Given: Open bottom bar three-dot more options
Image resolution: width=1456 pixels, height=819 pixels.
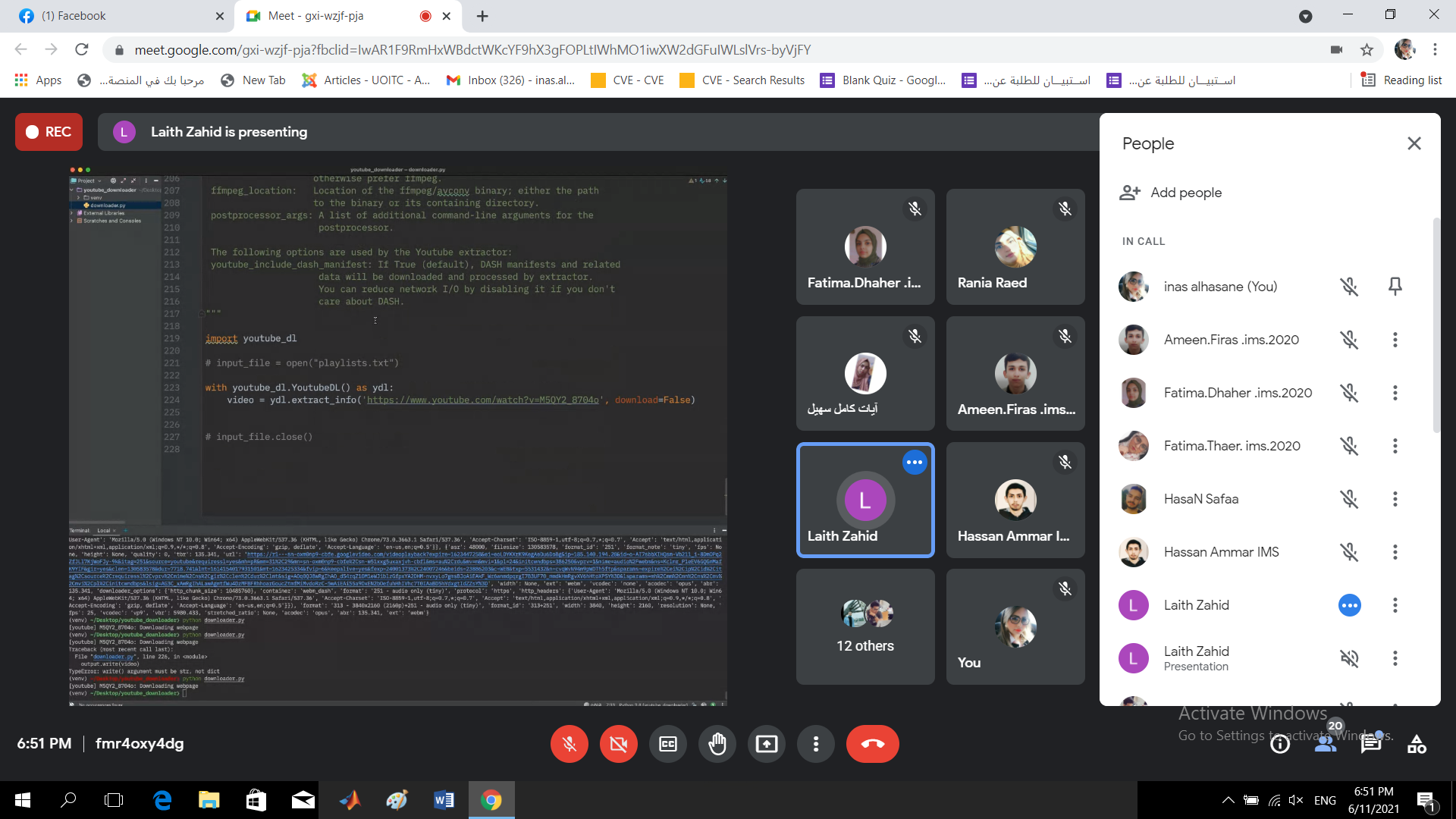Looking at the screenshot, I should coord(815,744).
